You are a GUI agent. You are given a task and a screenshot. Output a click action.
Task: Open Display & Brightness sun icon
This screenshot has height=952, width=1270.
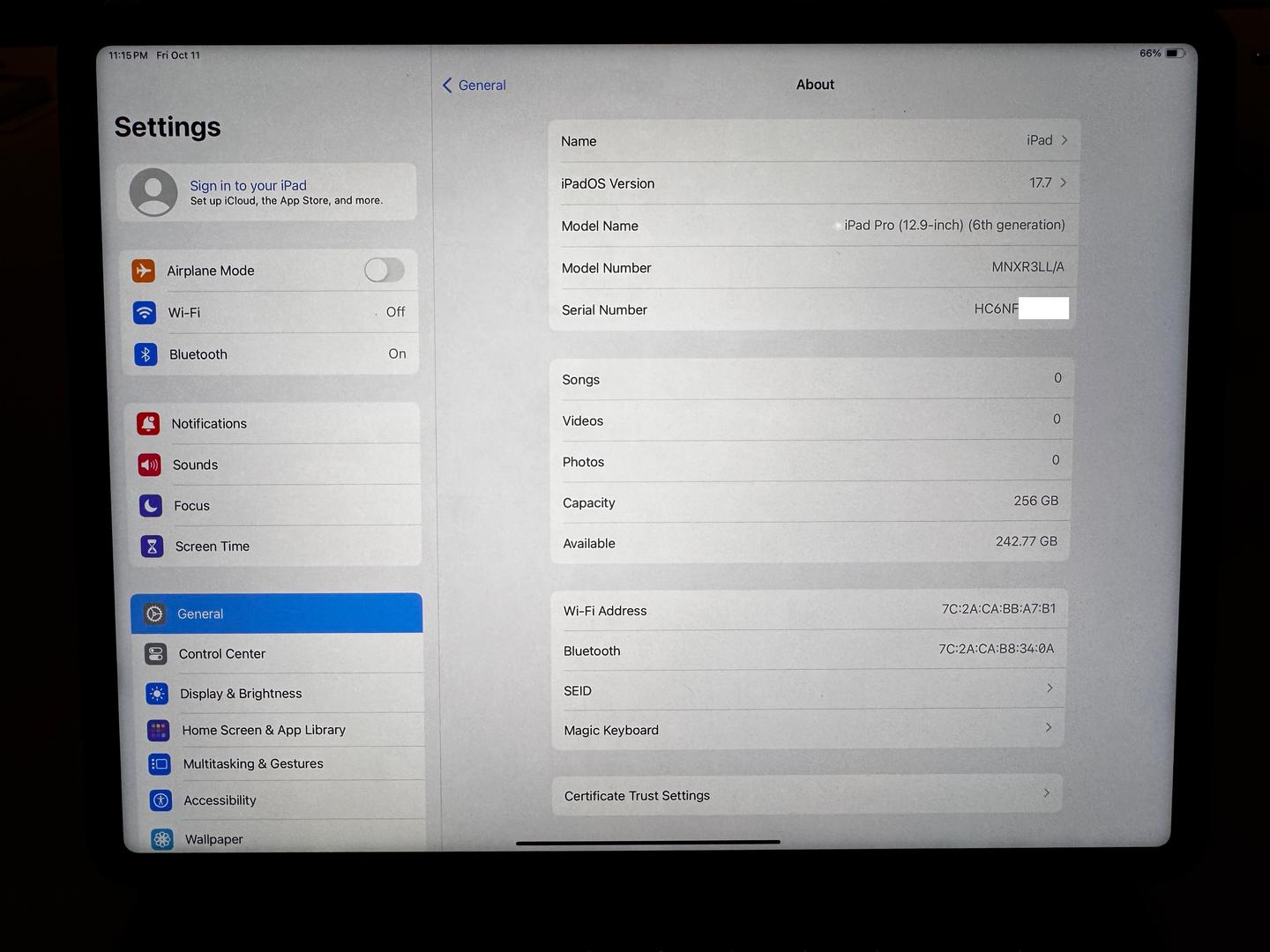(157, 694)
